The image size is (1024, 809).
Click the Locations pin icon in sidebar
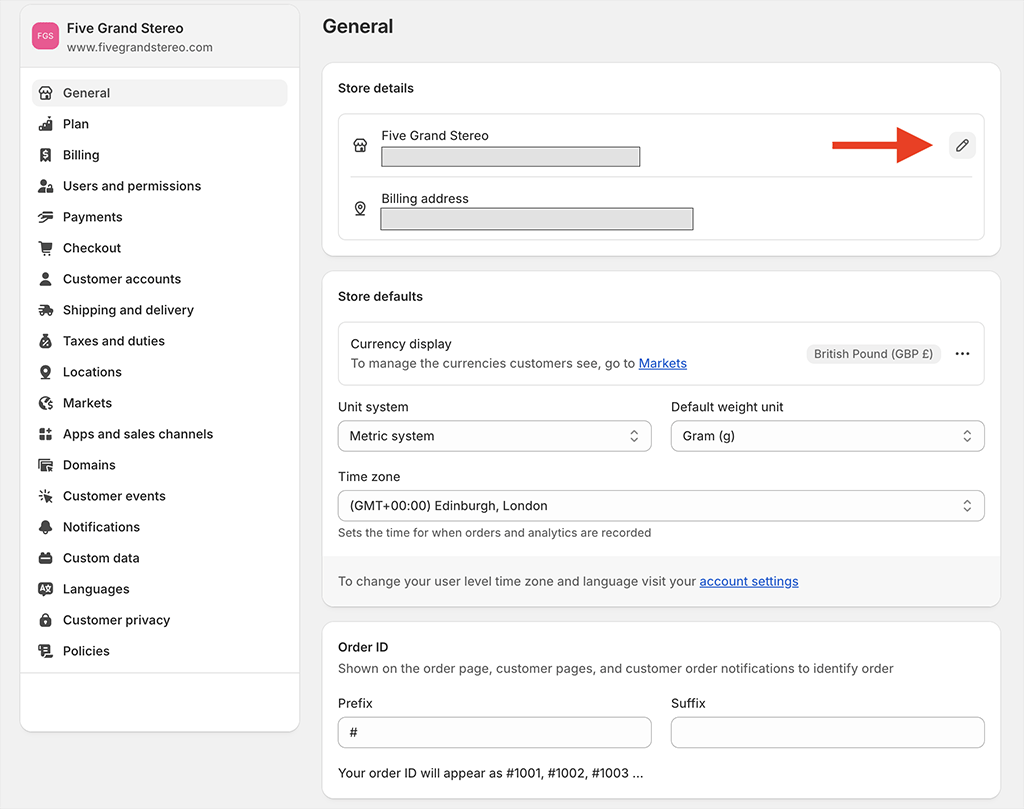click(45, 372)
